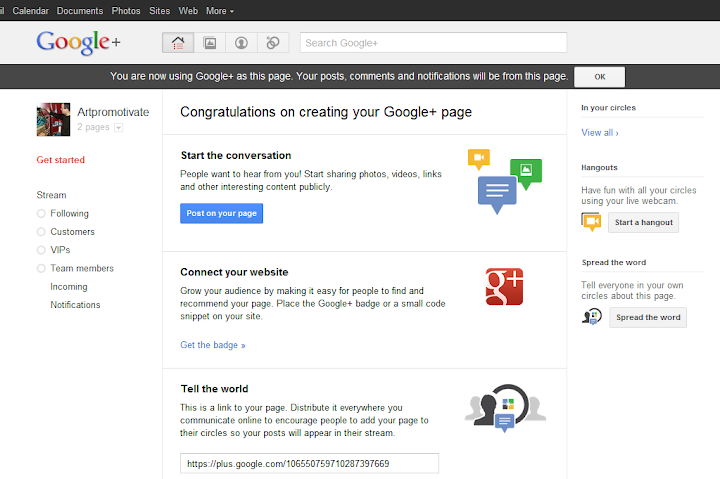Open the View all circles link
Viewport: 720px width, 479px height.
[600, 133]
